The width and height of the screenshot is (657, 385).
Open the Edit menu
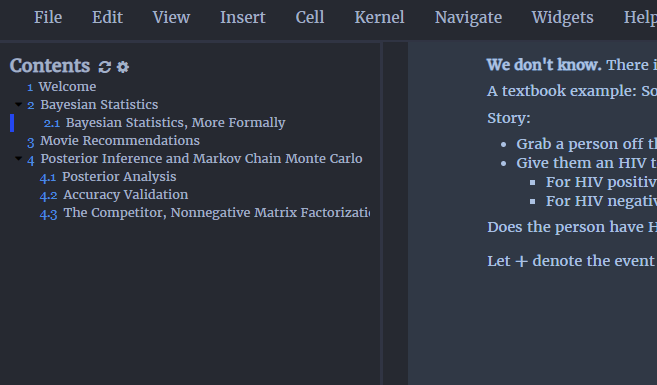pyautogui.click(x=107, y=18)
